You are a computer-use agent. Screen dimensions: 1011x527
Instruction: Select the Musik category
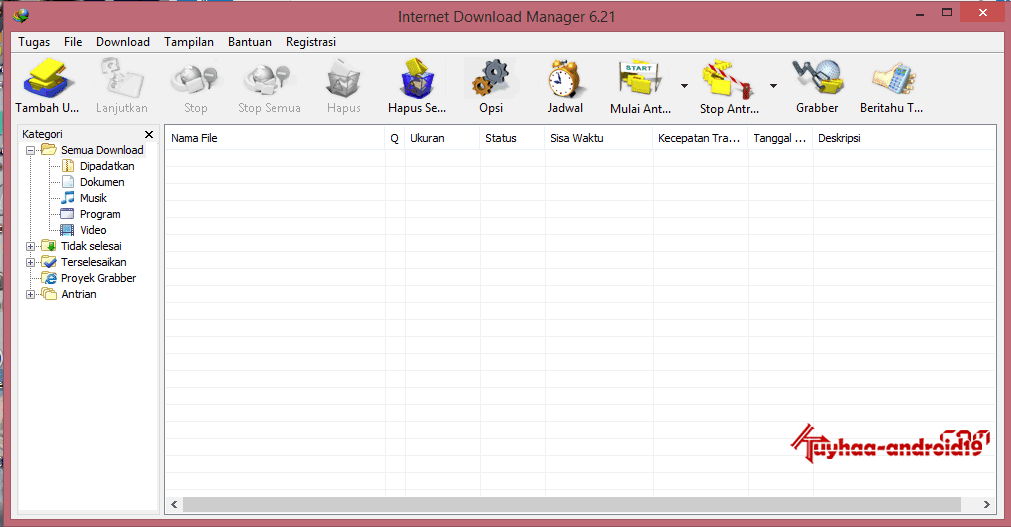pos(93,198)
